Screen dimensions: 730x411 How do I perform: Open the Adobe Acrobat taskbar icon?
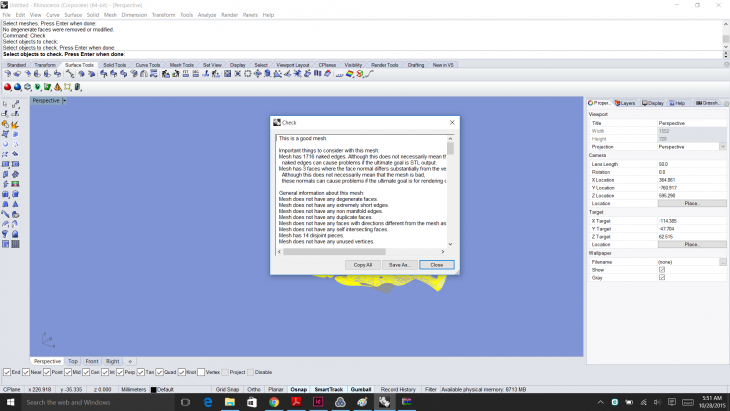click(297, 402)
